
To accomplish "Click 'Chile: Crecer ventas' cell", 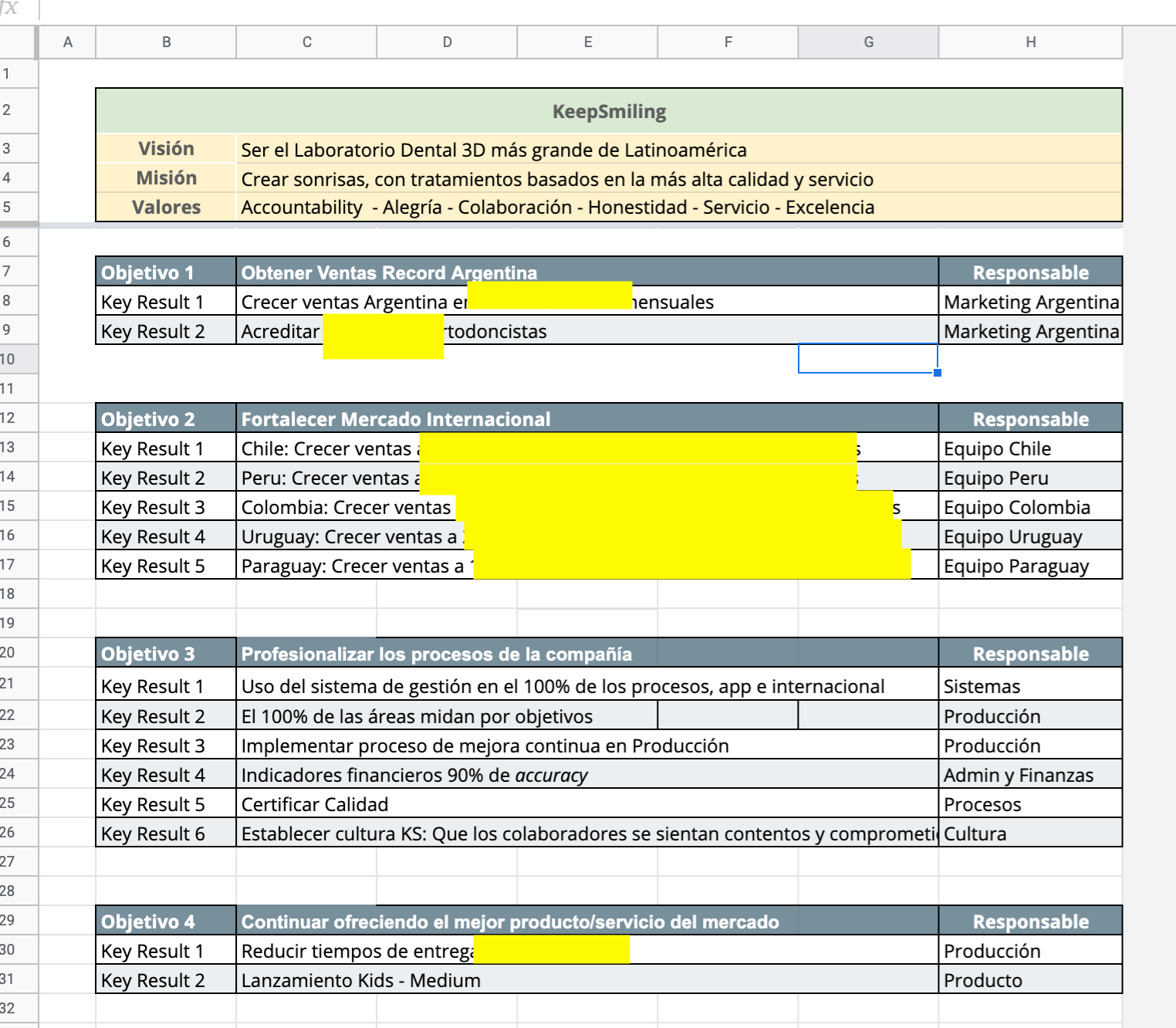I will pyautogui.click(x=587, y=448).
